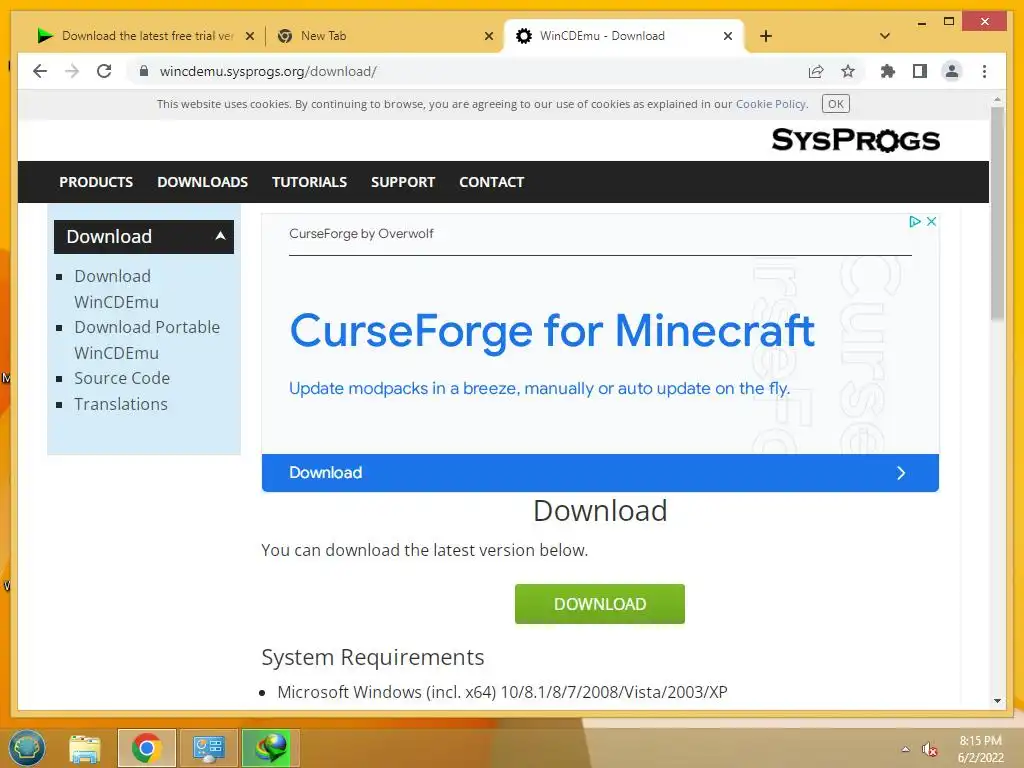Viewport: 1024px width, 768px height.
Task: Open the Chrome profile avatar
Action: (952, 71)
